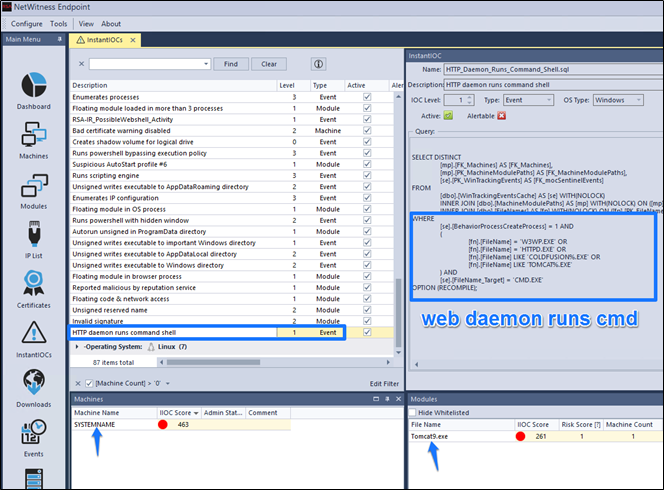Click the Find button
The image size is (664, 490).
click(x=231, y=64)
